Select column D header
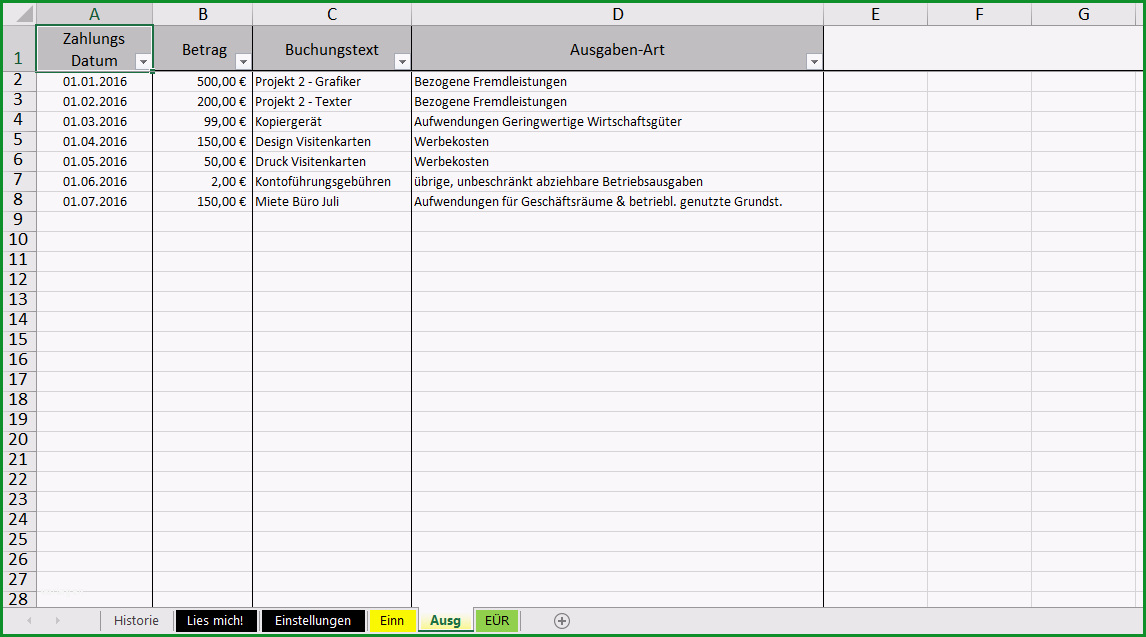Image resolution: width=1146 pixels, height=637 pixels. (618, 14)
